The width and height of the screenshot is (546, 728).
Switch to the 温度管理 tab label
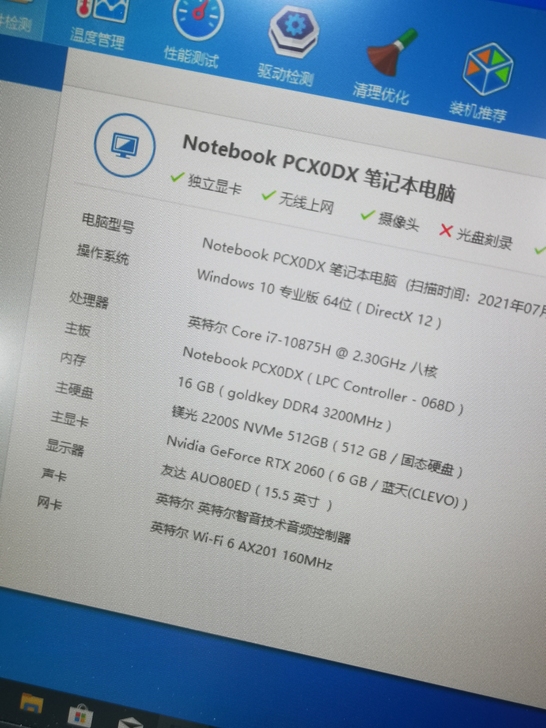(98, 38)
